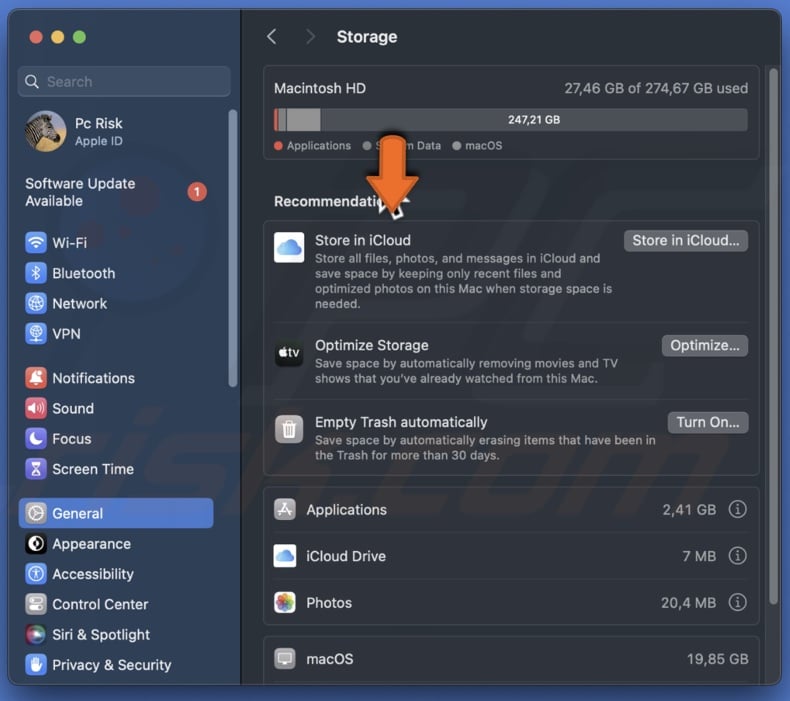Click the Search field in sidebar
This screenshot has height=701, width=790.
[124, 82]
